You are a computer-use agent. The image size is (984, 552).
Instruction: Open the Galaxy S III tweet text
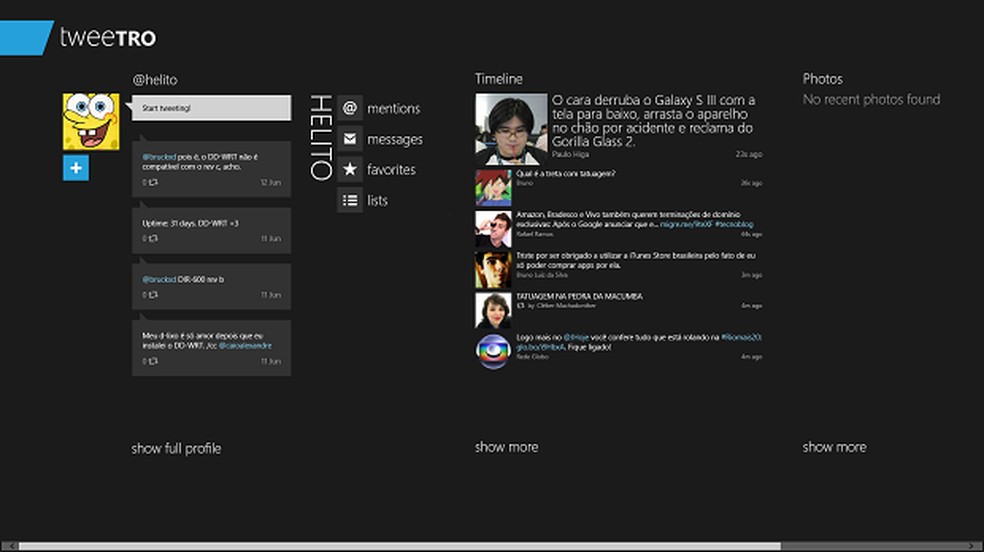[653, 121]
